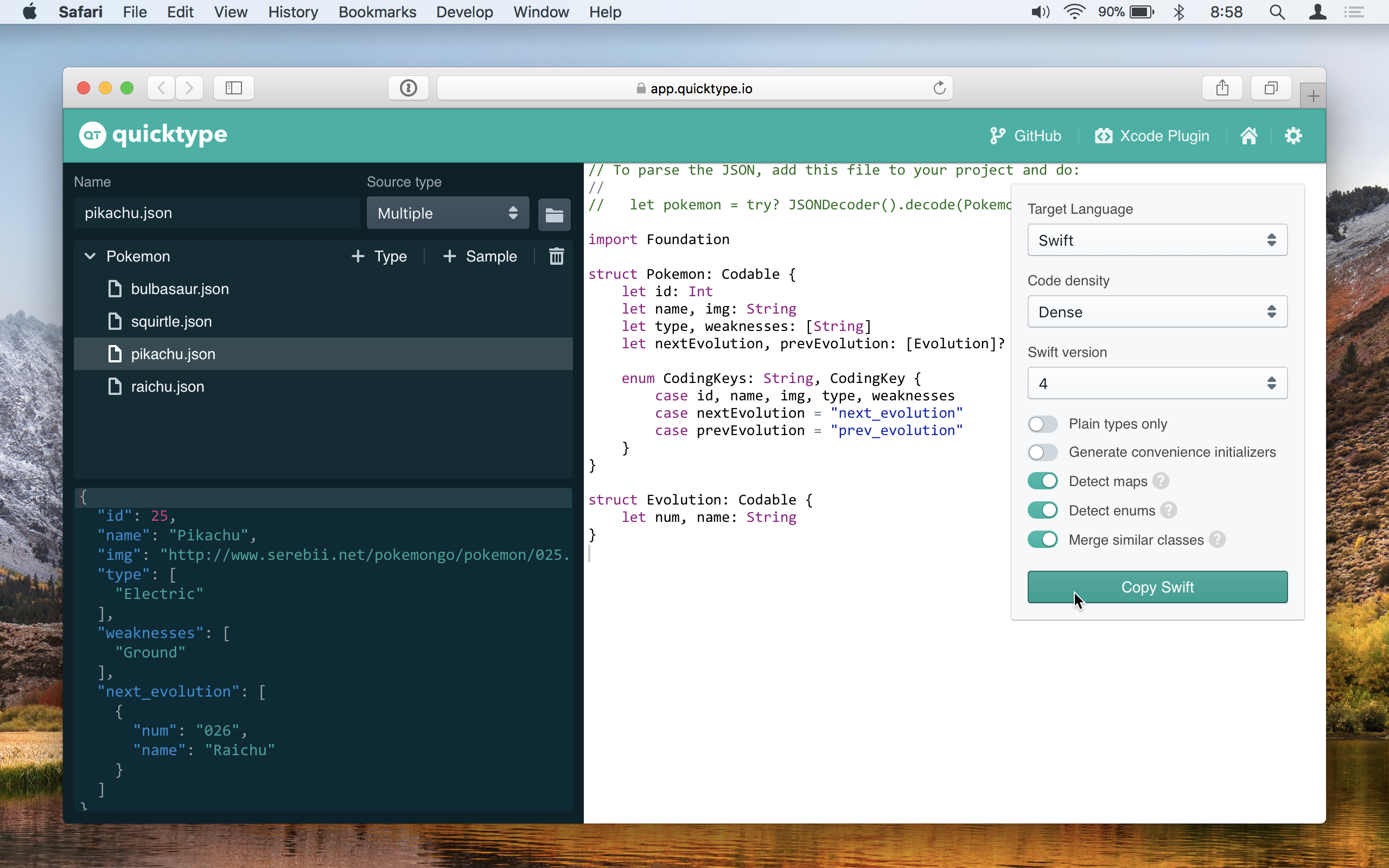This screenshot has height=868, width=1389.
Task: Open the quicktype settings gear
Action: pyautogui.click(x=1293, y=136)
